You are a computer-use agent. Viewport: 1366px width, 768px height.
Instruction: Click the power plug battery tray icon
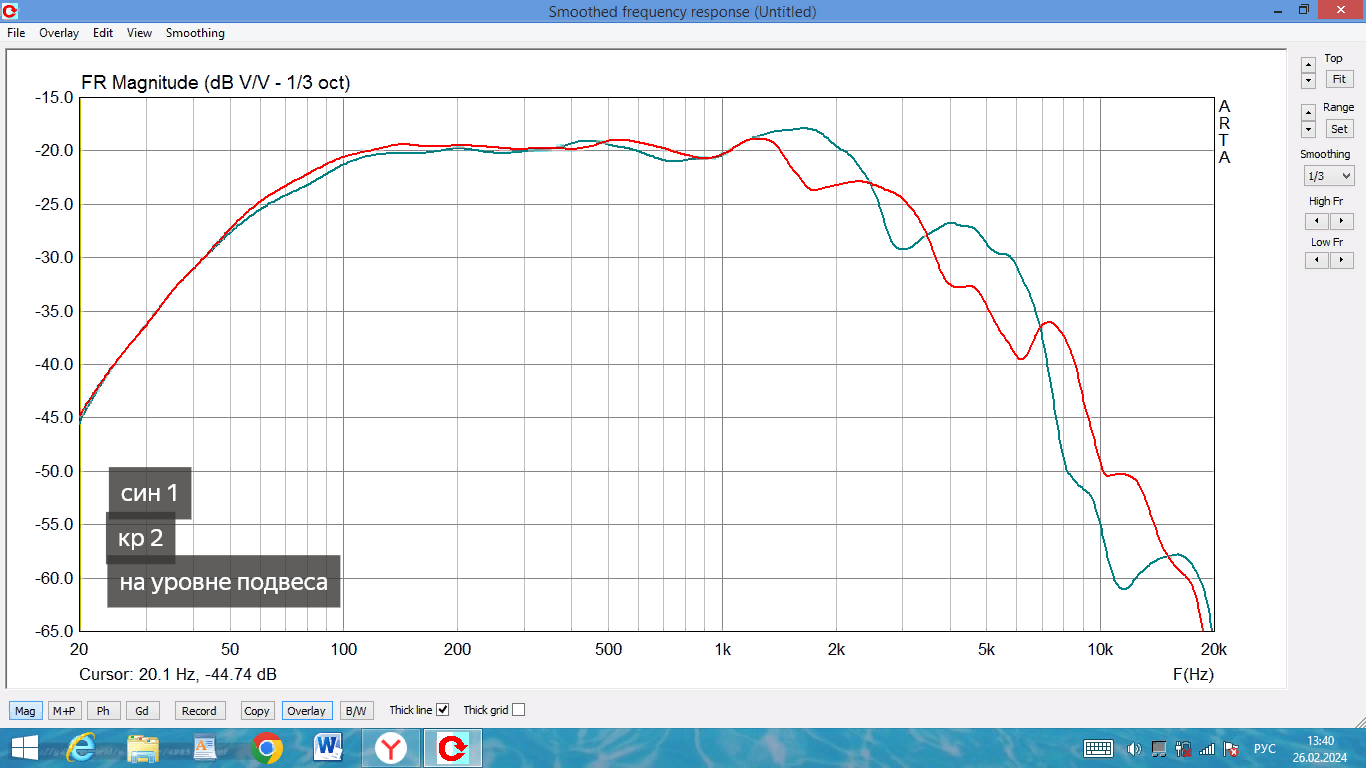[x=1183, y=748]
